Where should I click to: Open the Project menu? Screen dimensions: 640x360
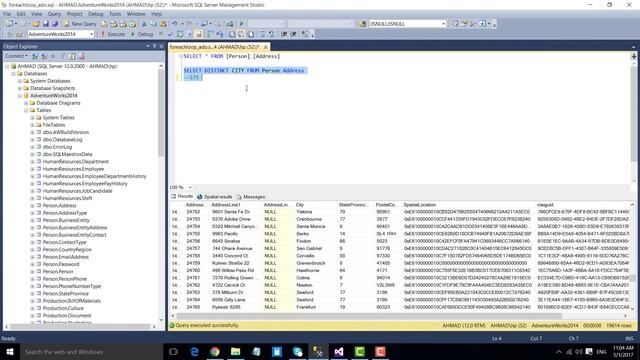tap(74, 14)
